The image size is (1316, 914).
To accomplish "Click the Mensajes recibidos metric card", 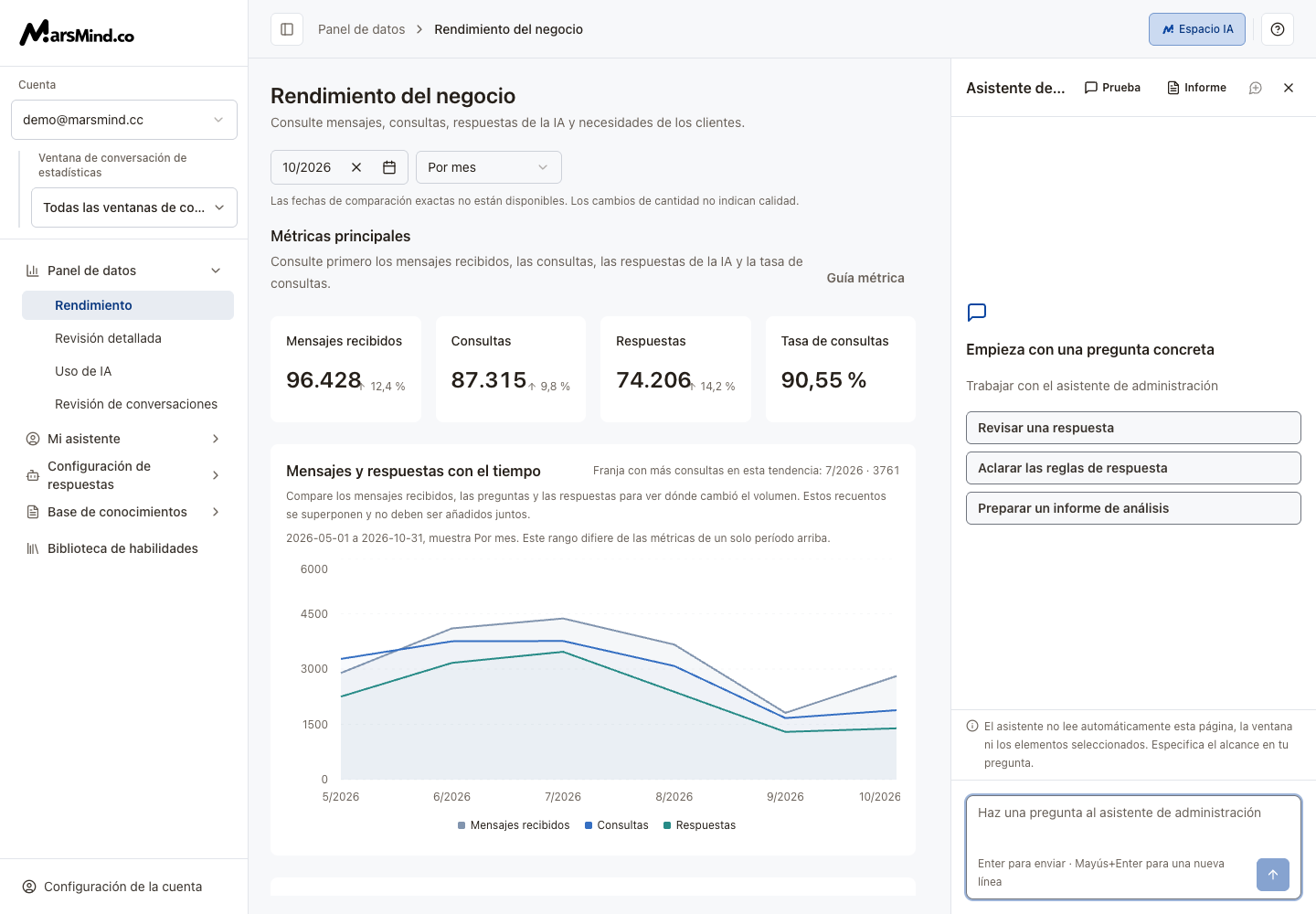I will click(345, 369).
